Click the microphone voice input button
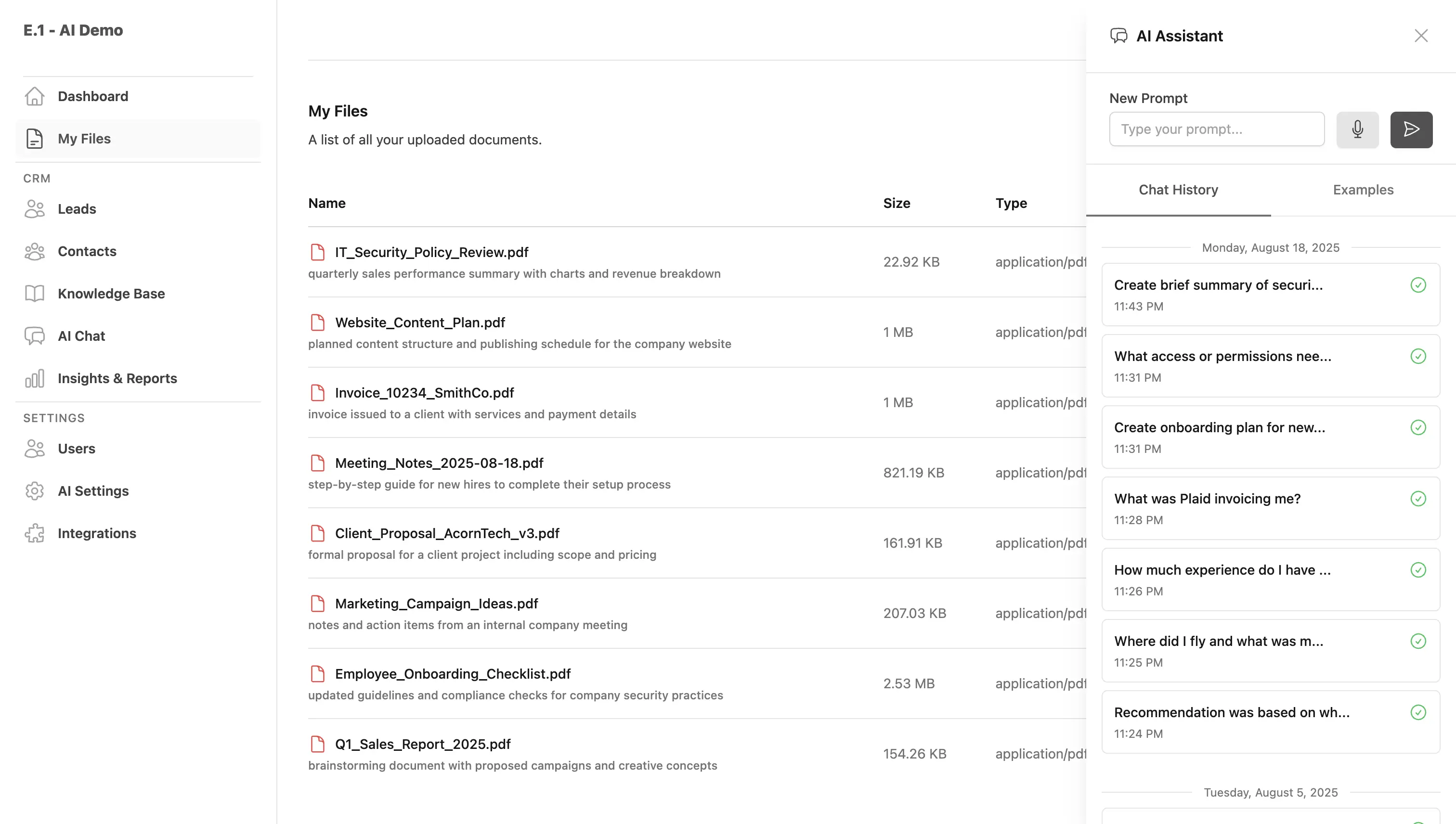 tap(1357, 129)
